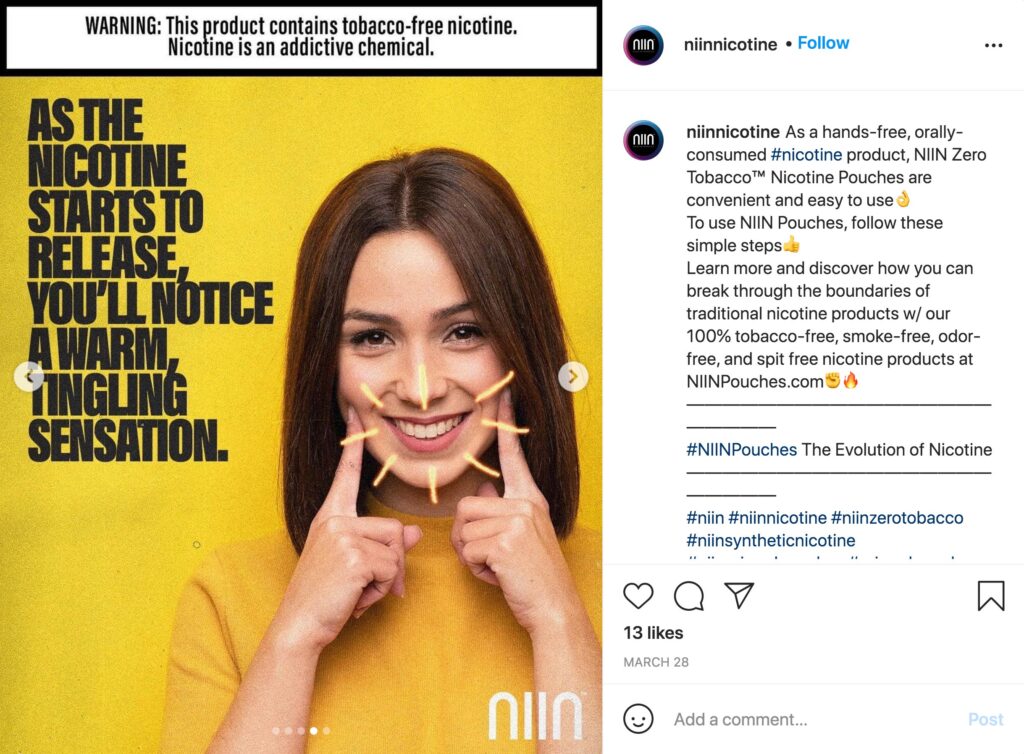Open niinnicotine profile picture in header
The image size is (1024, 754).
coord(643,45)
